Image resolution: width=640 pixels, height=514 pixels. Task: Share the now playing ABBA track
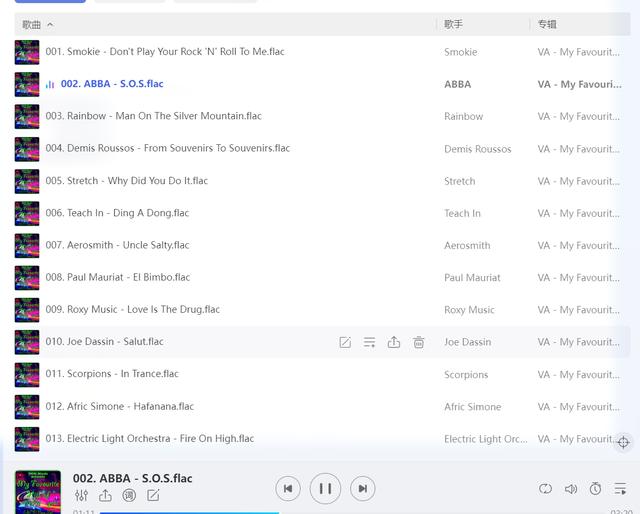tap(105, 496)
